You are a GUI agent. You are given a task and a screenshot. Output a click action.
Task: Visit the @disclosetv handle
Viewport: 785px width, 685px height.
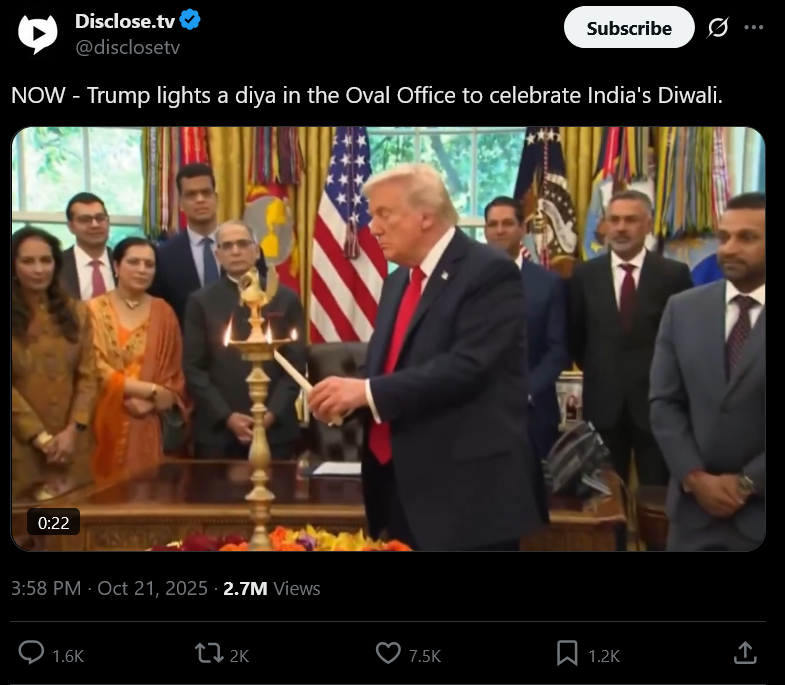(127, 48)
